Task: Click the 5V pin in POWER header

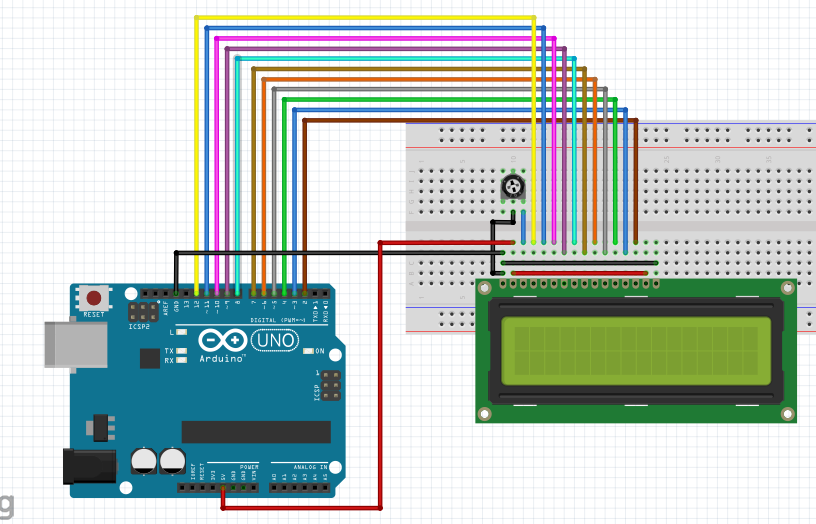Action: click(223, 488)
